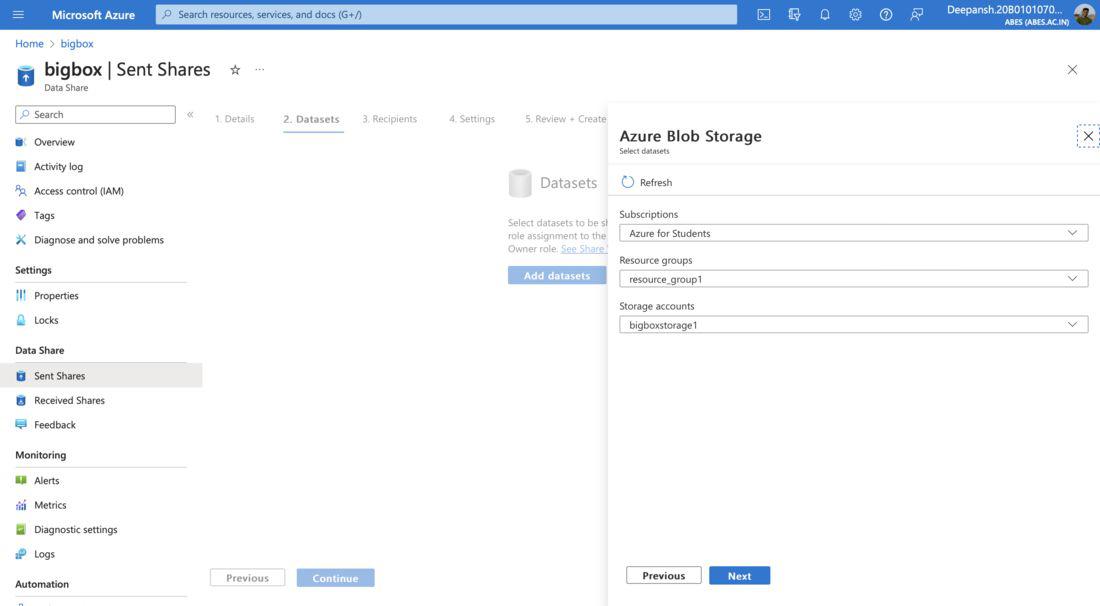Open portal settings gear icon
Screen dimensions: 1100x606
[855, 14]
